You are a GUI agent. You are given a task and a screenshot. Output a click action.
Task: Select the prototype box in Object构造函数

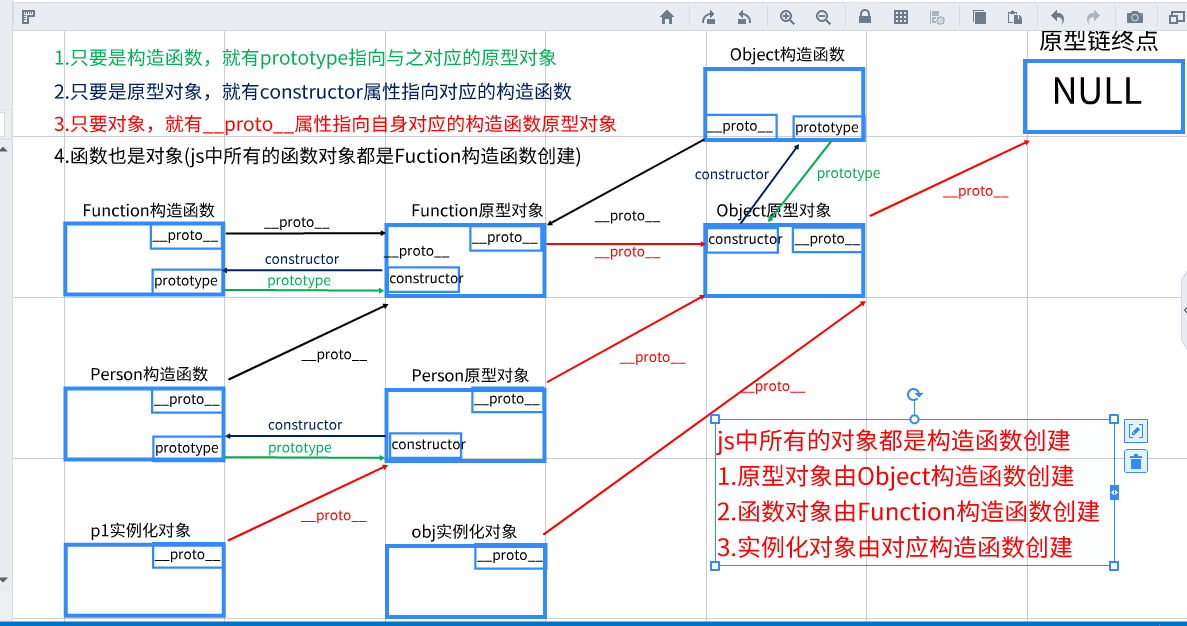click(x=827, y=127)
